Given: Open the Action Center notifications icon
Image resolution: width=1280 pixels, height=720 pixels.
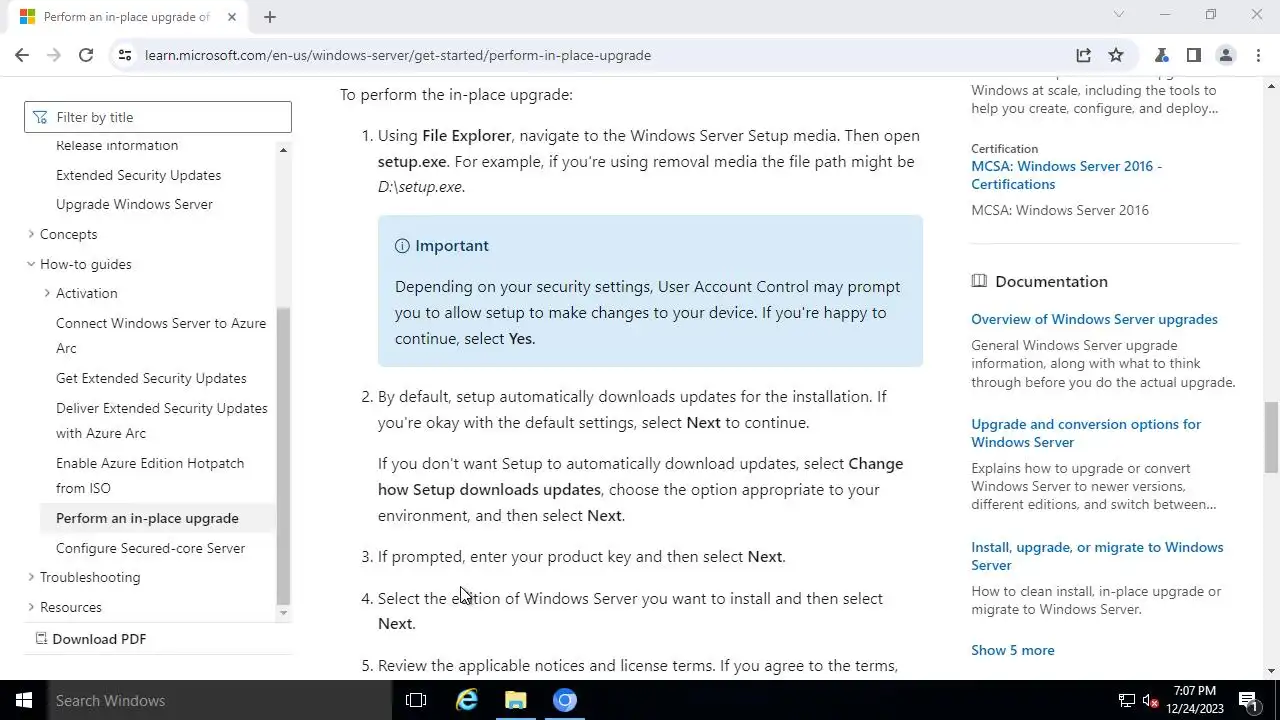Looking at the screenshot, I should 1249,700.
